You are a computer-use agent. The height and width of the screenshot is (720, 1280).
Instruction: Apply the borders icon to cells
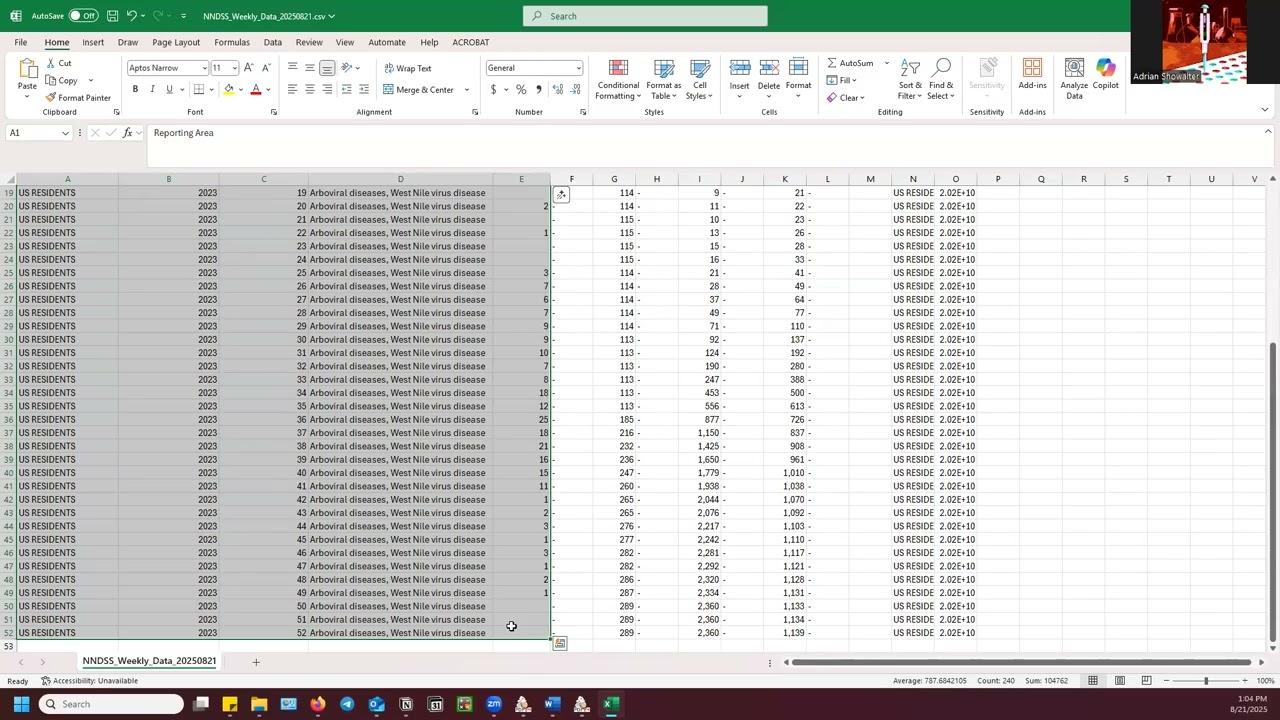[198, 90]
